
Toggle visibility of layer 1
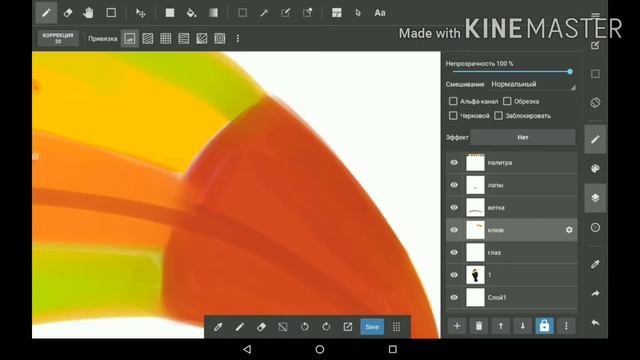454,275
